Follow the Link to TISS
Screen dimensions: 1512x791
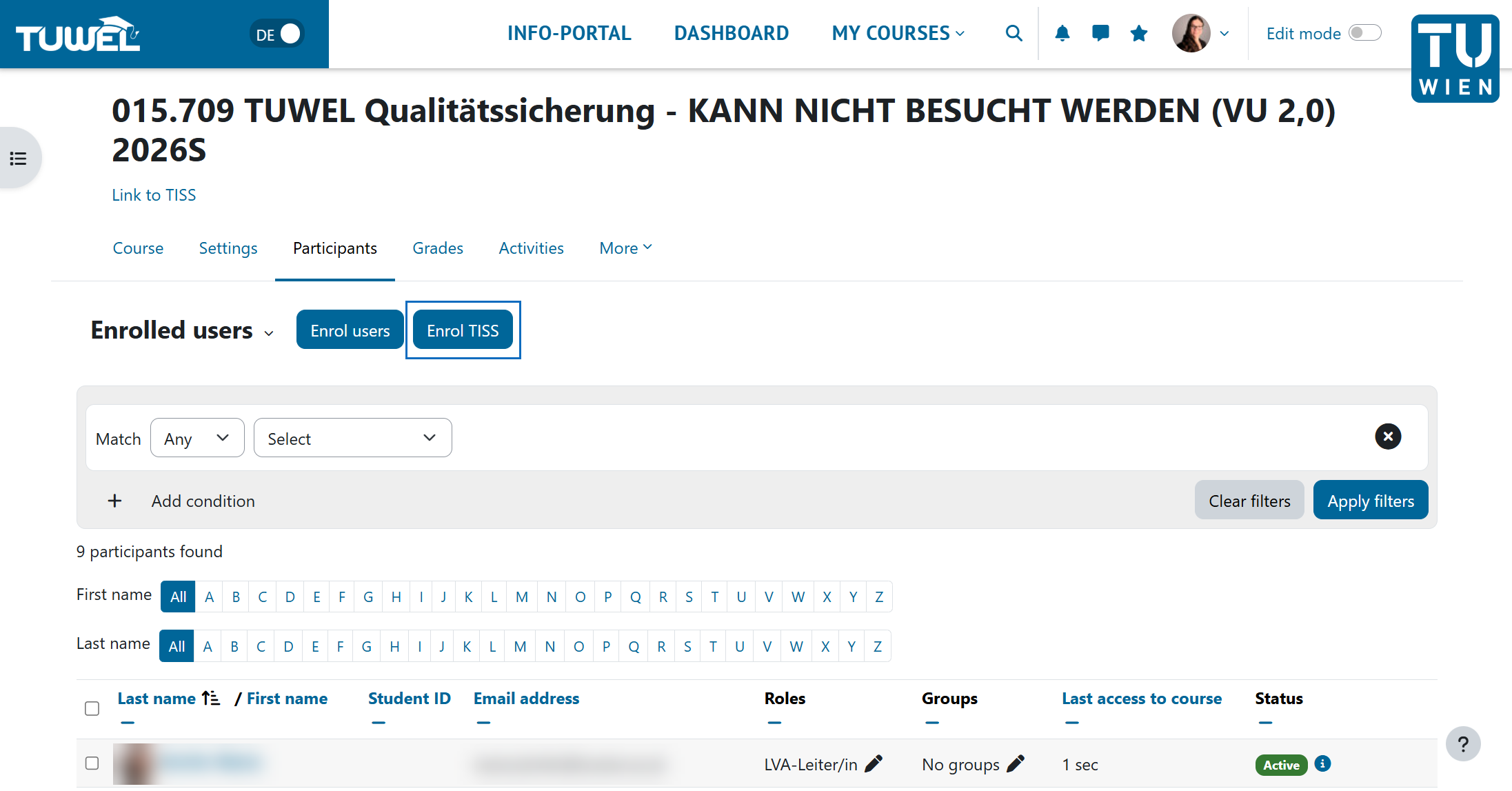(x=154, y=195)
